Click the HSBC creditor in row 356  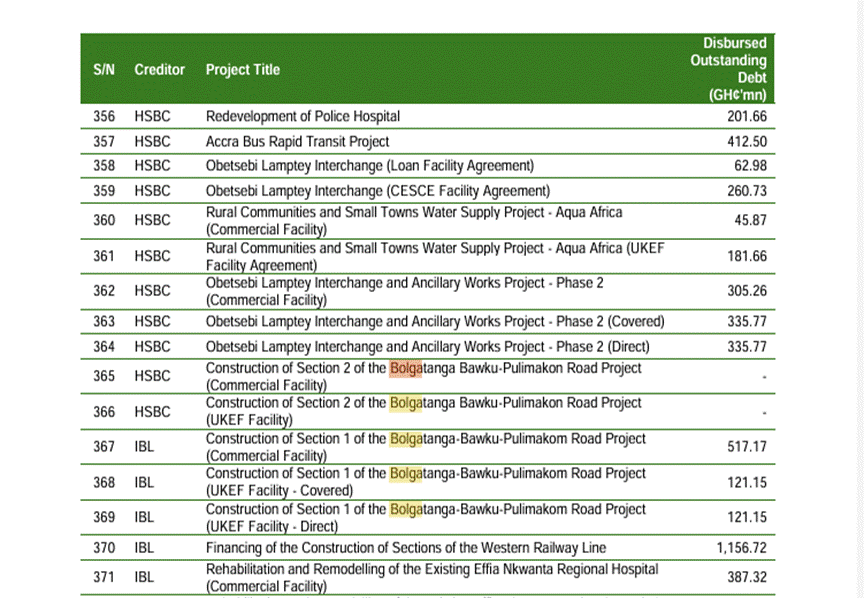[152, 116]
